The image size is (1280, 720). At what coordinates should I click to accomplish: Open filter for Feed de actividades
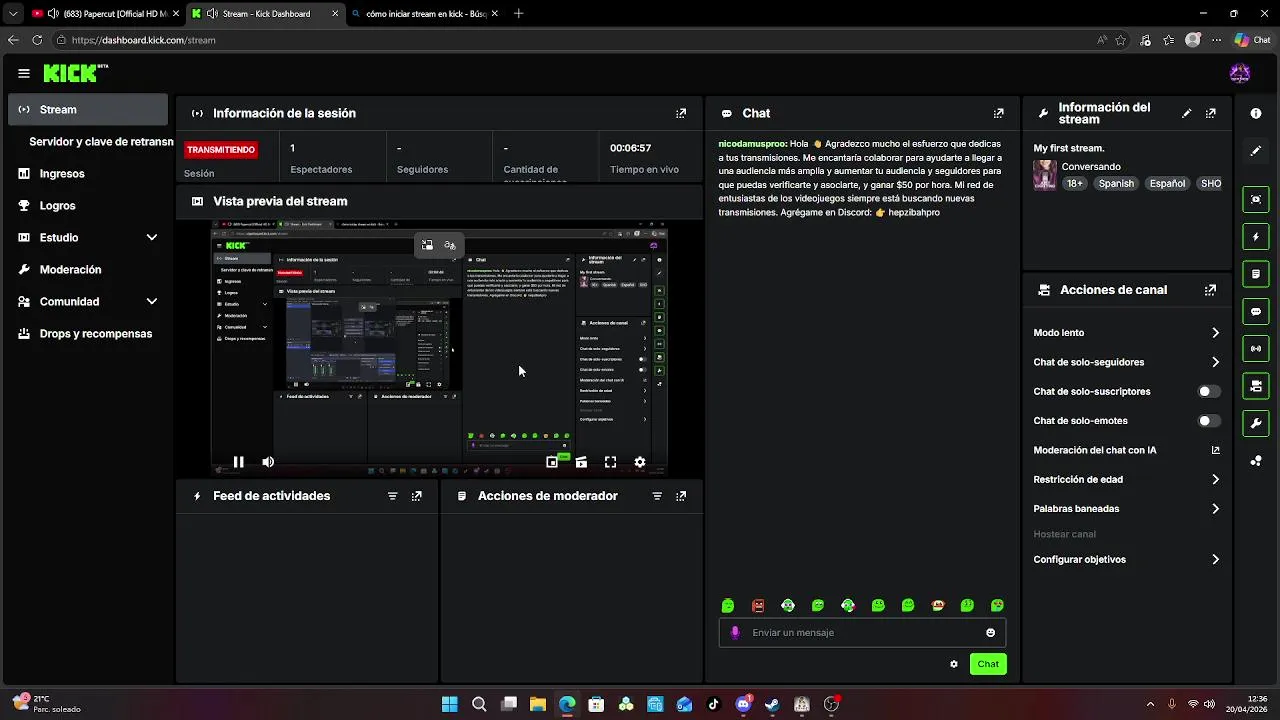(392, 496)
